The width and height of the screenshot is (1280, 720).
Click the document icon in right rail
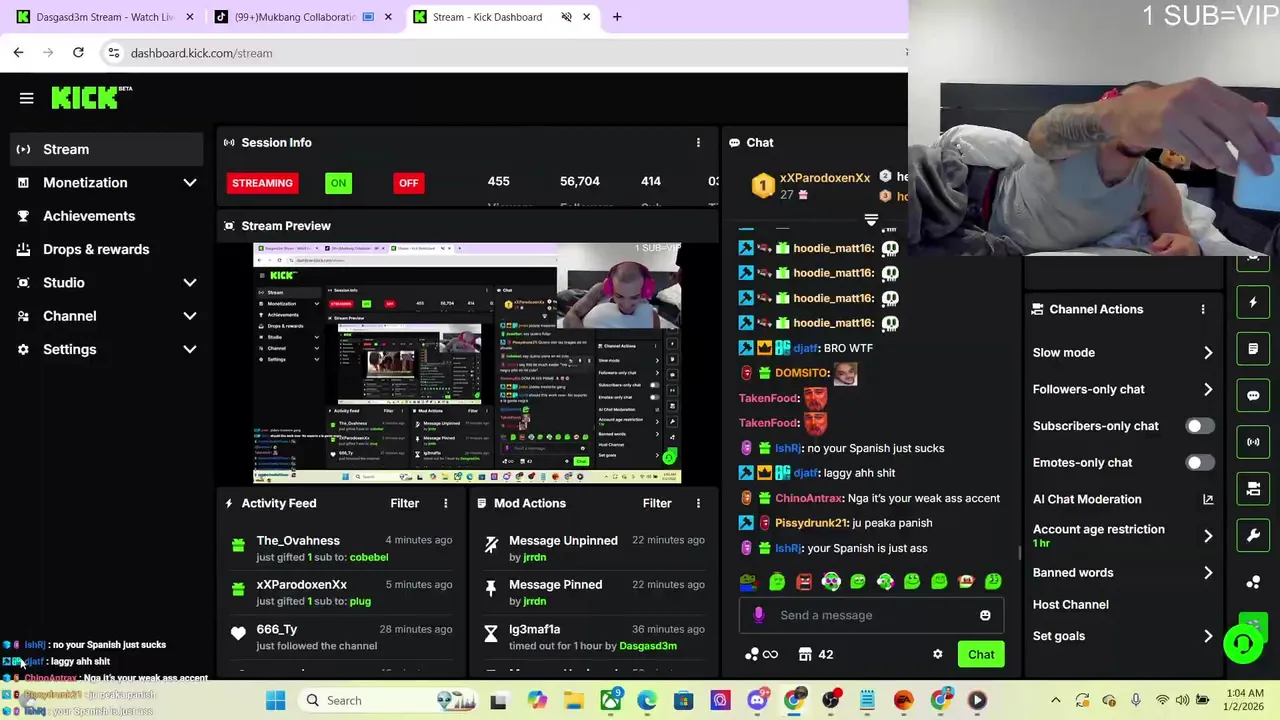pos(1253,349)
